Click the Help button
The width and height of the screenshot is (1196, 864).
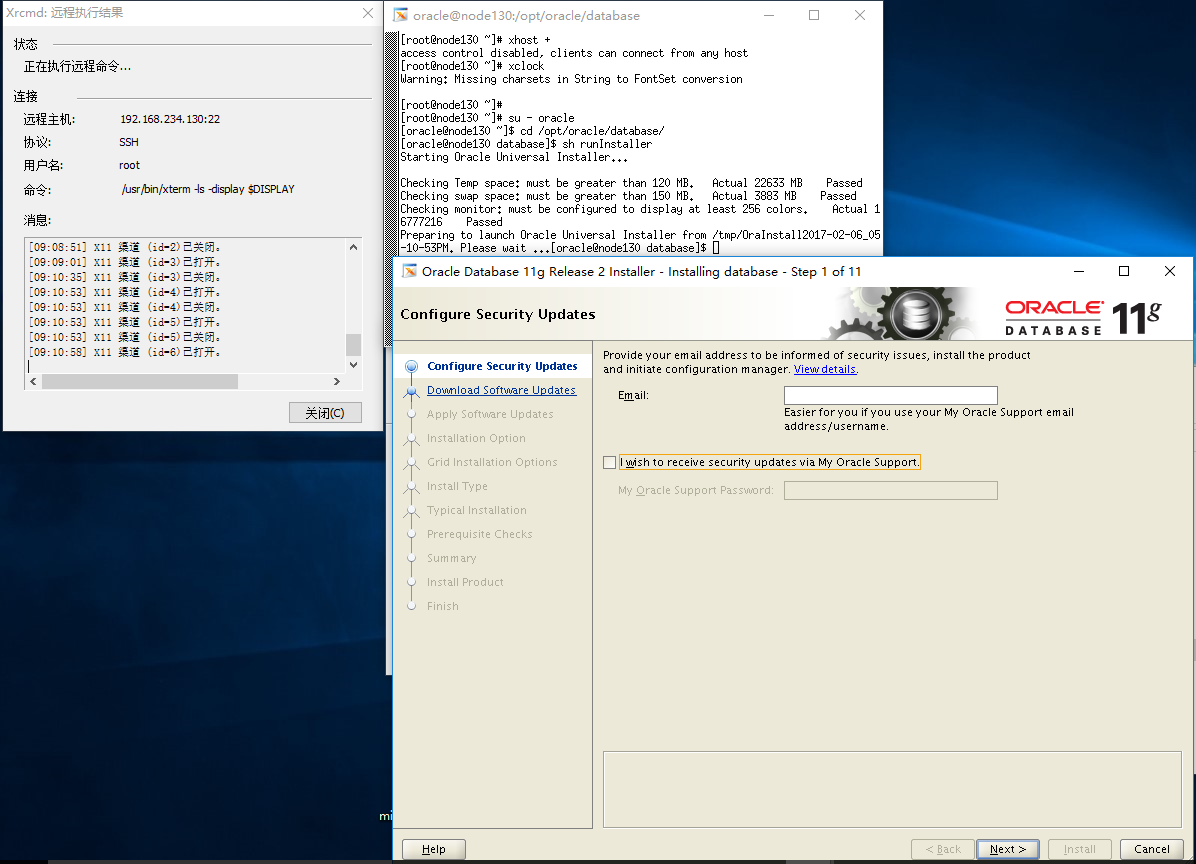(x=433, y=848)
